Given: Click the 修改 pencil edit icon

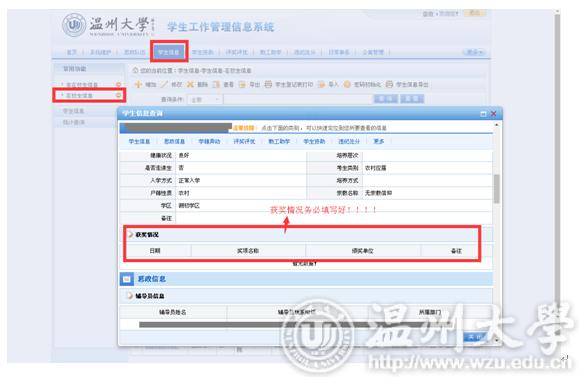Looking at the screenshot, I should pyautogui.click(x=164, y=85).
